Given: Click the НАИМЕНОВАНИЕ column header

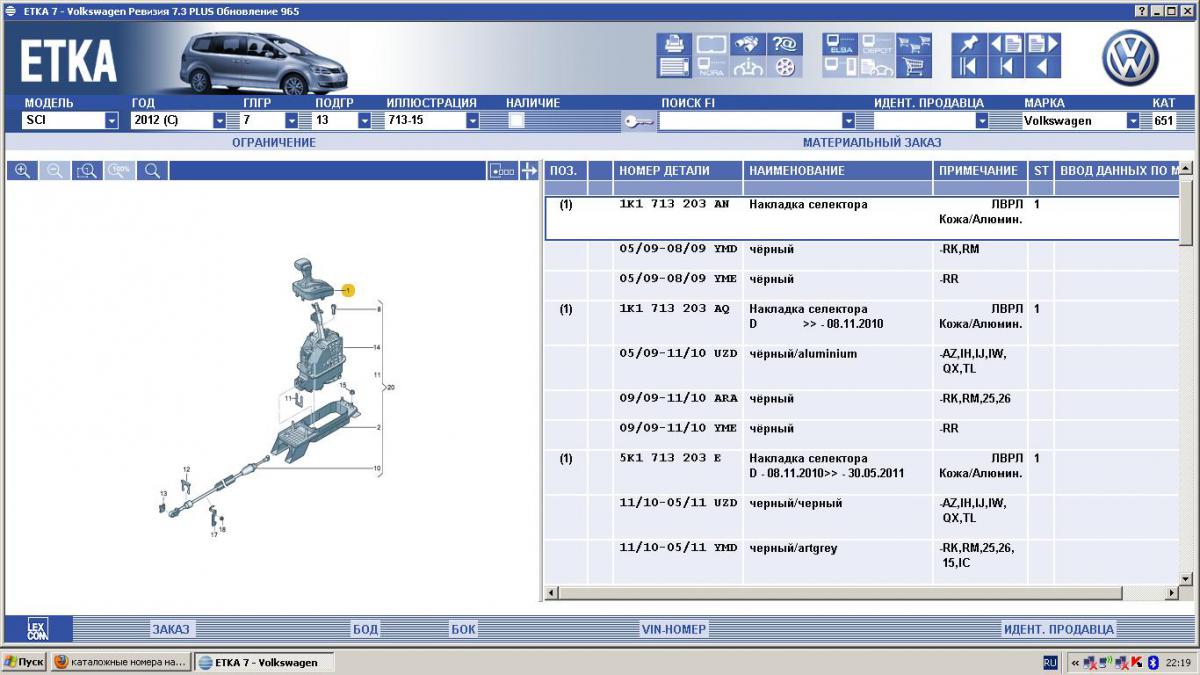Looking at the screenshot, I should tap(839, 171).
